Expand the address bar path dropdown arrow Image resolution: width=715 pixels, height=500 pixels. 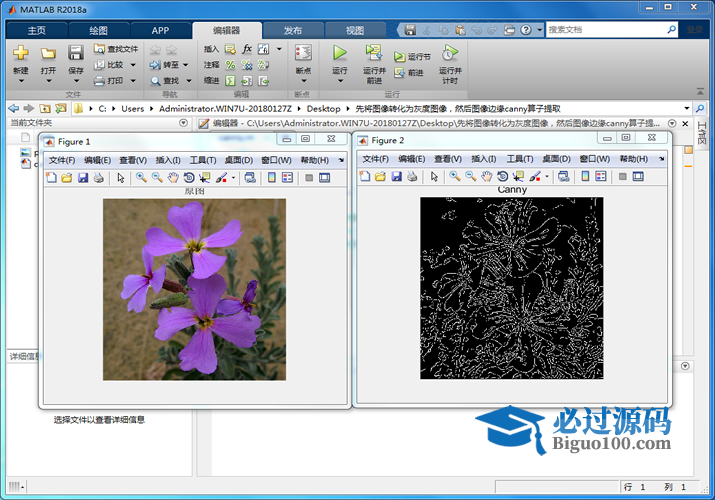pos(687,108)
